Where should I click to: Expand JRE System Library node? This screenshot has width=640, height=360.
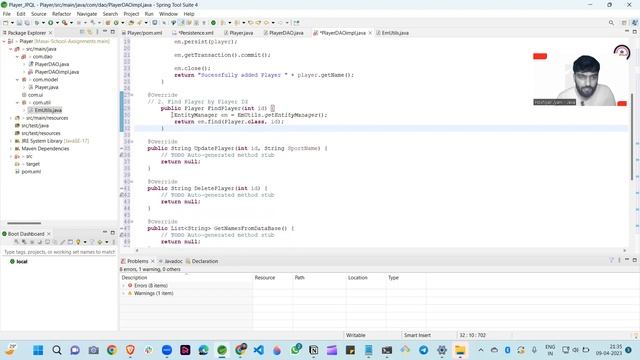pos(11,141)
